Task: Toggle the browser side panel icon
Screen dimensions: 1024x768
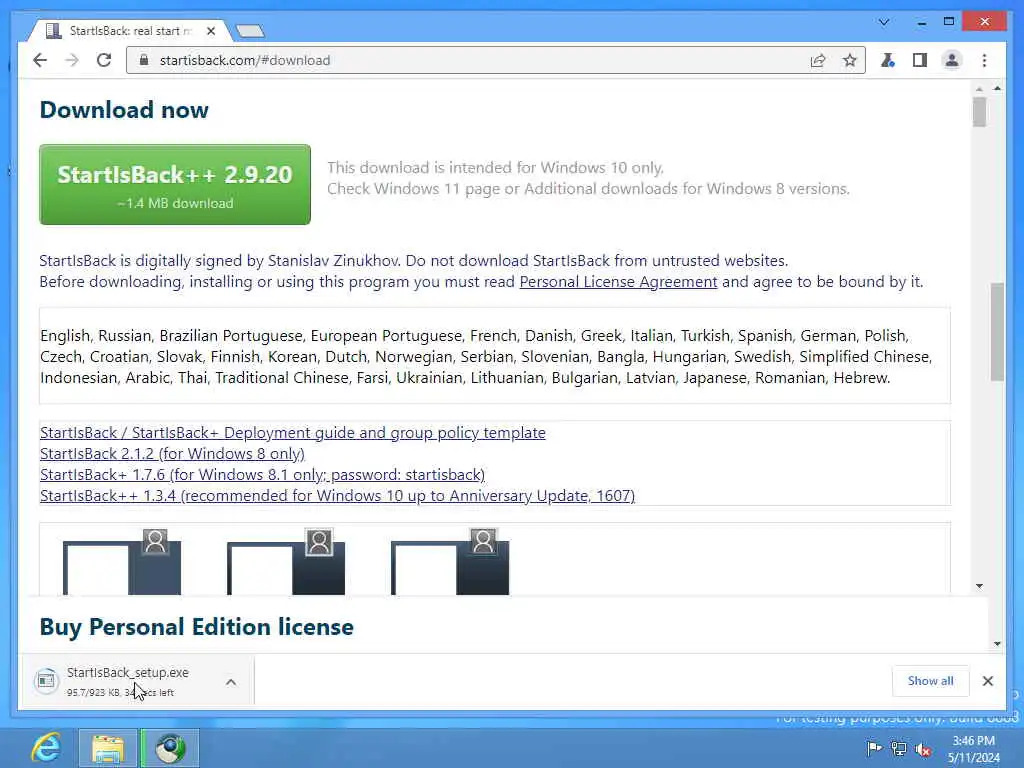Action: point(920,61)
